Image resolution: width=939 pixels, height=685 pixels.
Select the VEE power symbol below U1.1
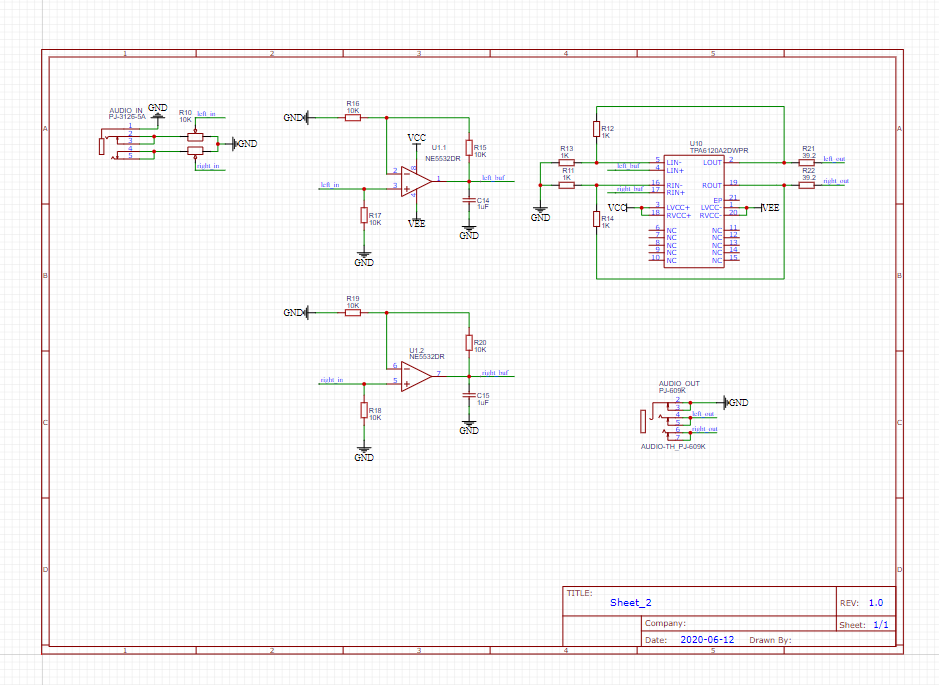pos(416,222)
